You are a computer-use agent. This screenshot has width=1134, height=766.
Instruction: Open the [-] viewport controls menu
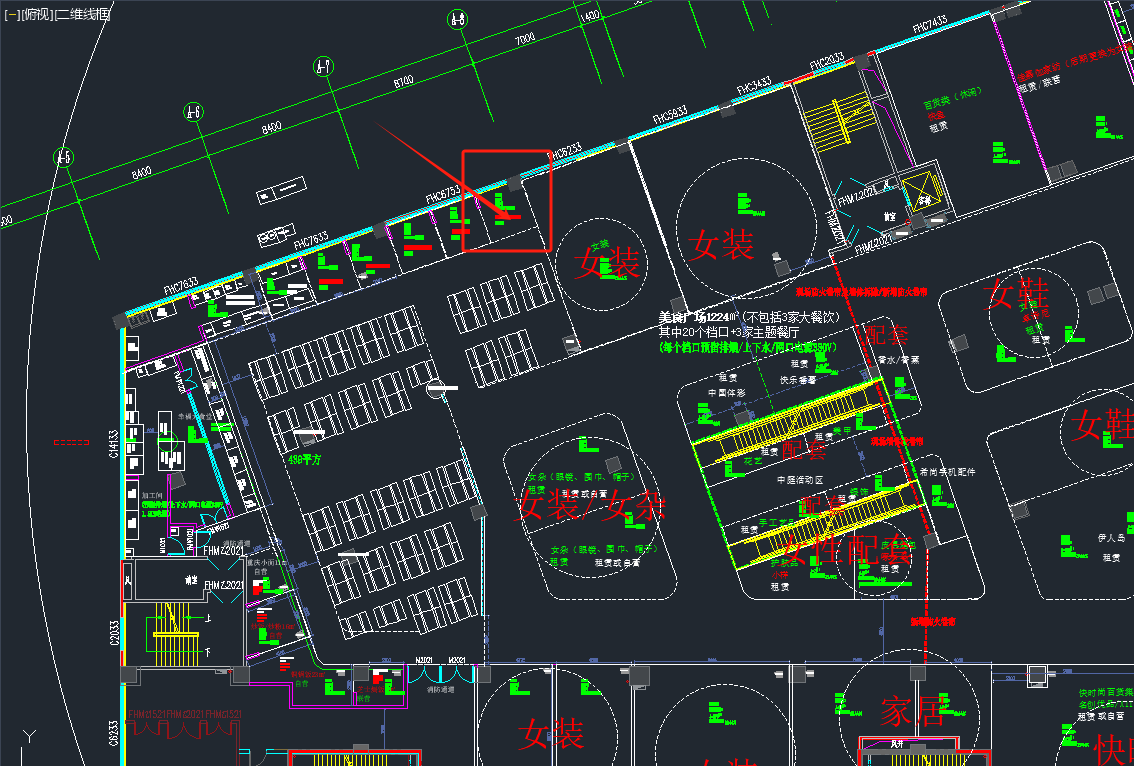pyautogui.click(x=13, y=14)
